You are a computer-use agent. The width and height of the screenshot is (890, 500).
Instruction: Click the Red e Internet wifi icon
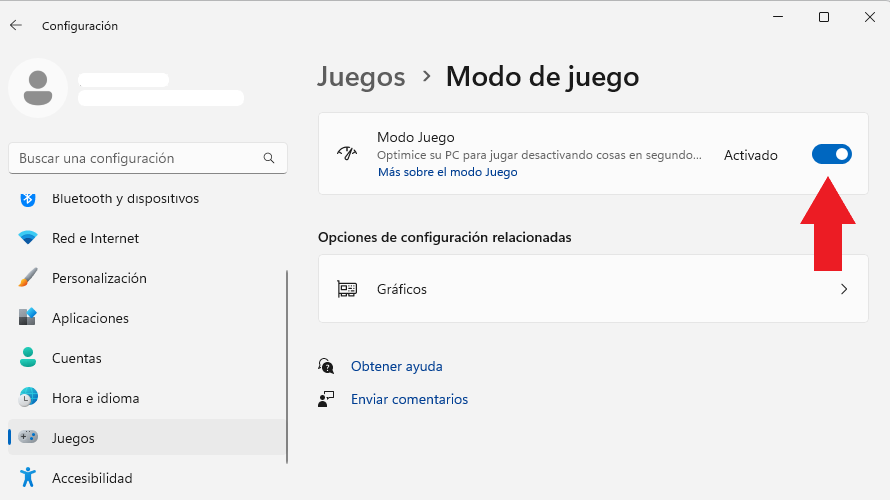pos(28,238)
